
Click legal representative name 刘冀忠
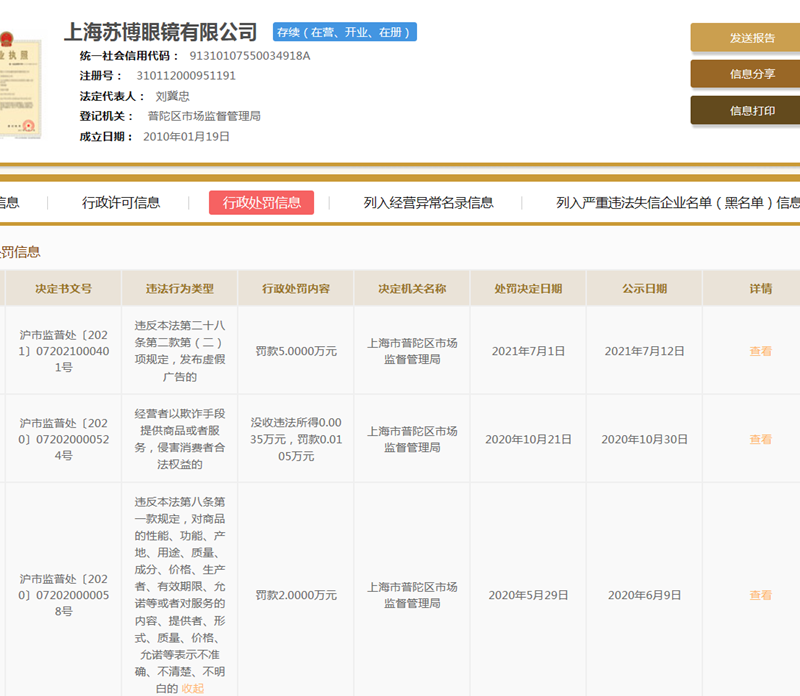[x=172, y=96]
